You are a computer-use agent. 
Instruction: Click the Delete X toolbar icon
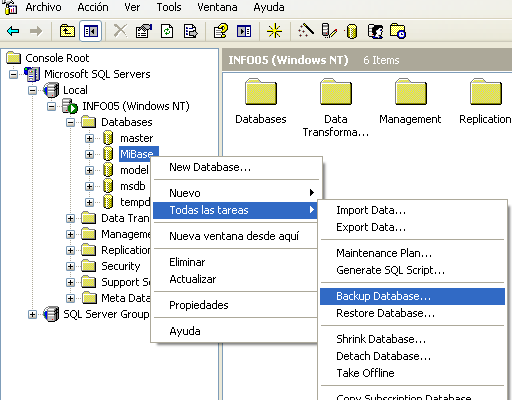[120, 31]
